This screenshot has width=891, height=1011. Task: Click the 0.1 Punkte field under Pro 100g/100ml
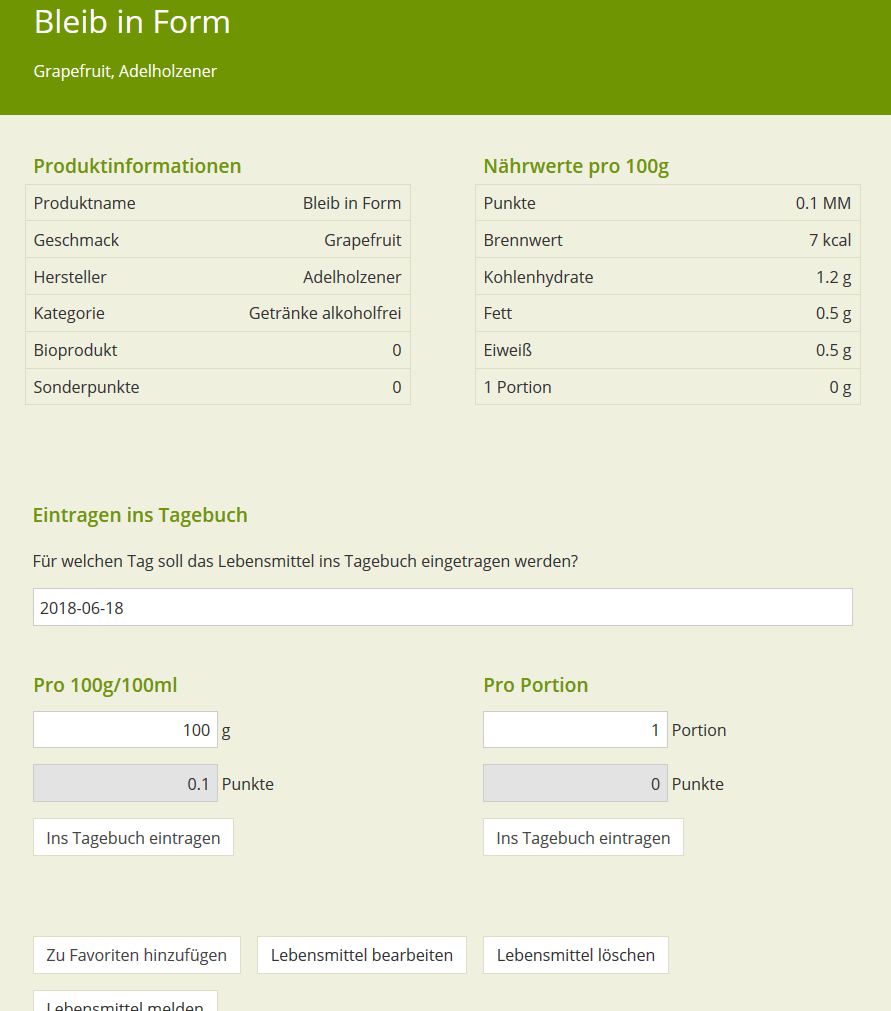125,783
